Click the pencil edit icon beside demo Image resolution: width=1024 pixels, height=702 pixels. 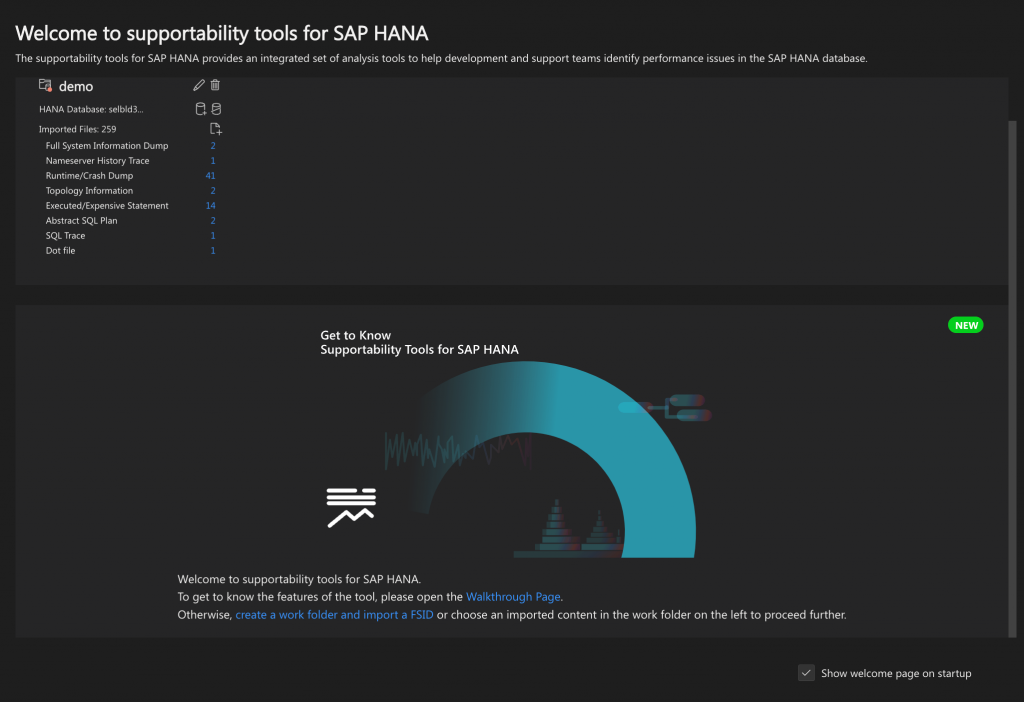point(199,85)
